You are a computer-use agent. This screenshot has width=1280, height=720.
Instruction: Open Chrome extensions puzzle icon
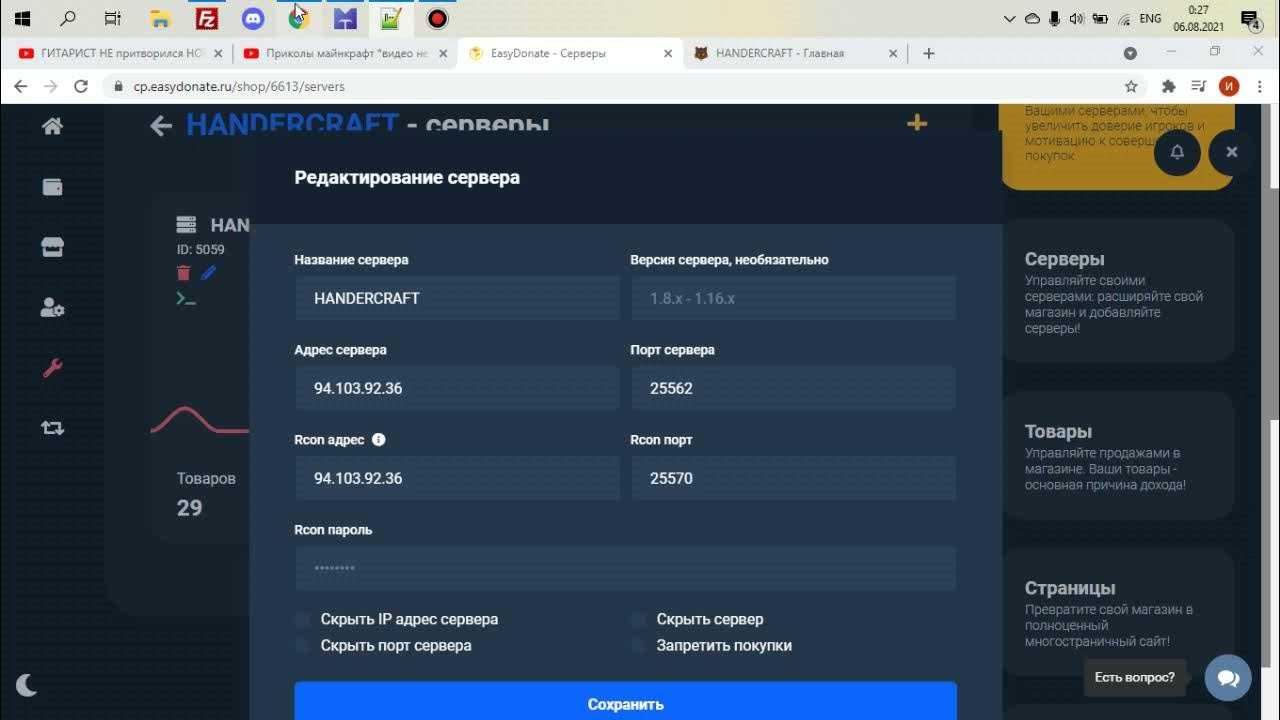tap(1168, 87)
